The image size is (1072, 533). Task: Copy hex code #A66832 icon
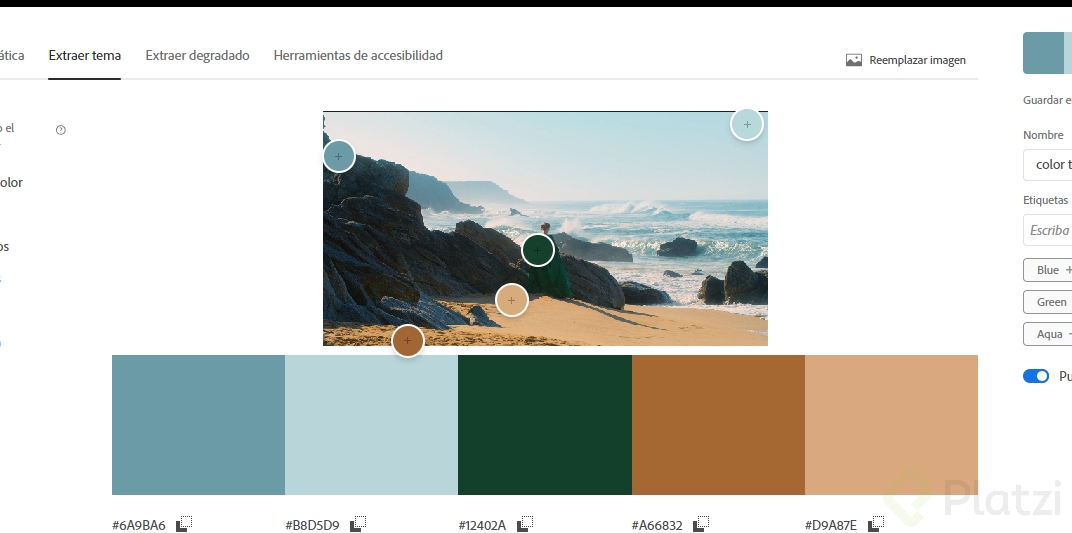pyautogui.click(x=702, y=524)
